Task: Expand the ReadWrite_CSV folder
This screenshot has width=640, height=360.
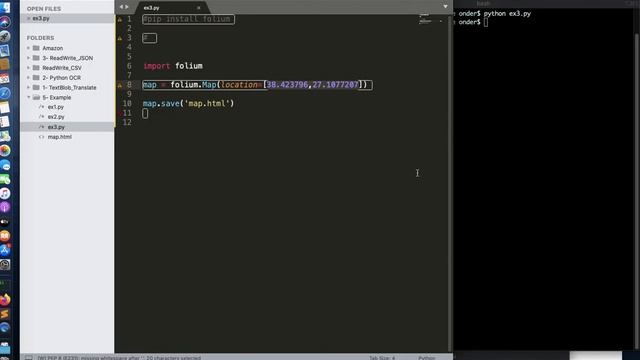Action: (29, 68)
